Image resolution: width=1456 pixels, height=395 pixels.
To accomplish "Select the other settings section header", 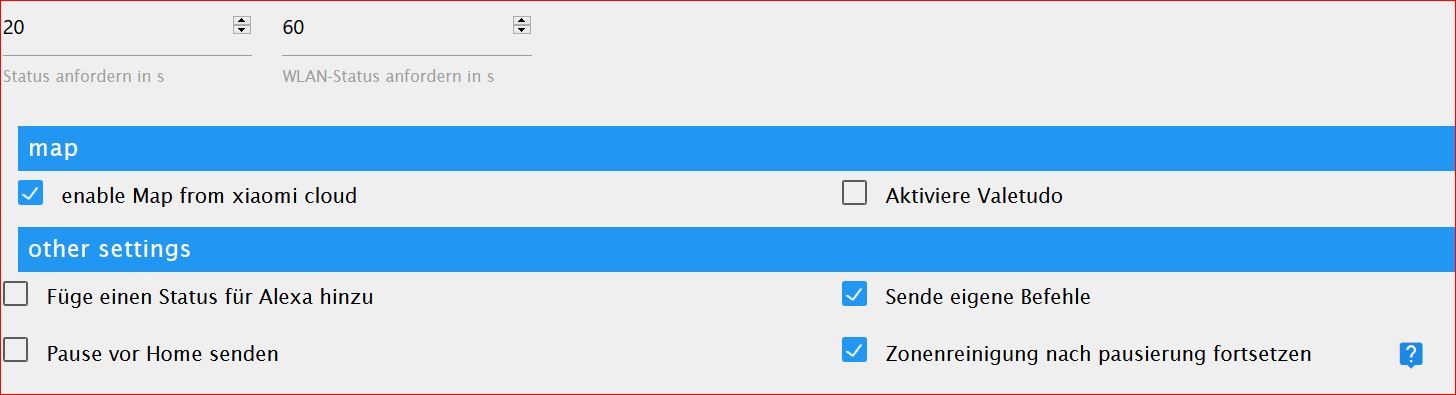I will click(x=737, y=249).
